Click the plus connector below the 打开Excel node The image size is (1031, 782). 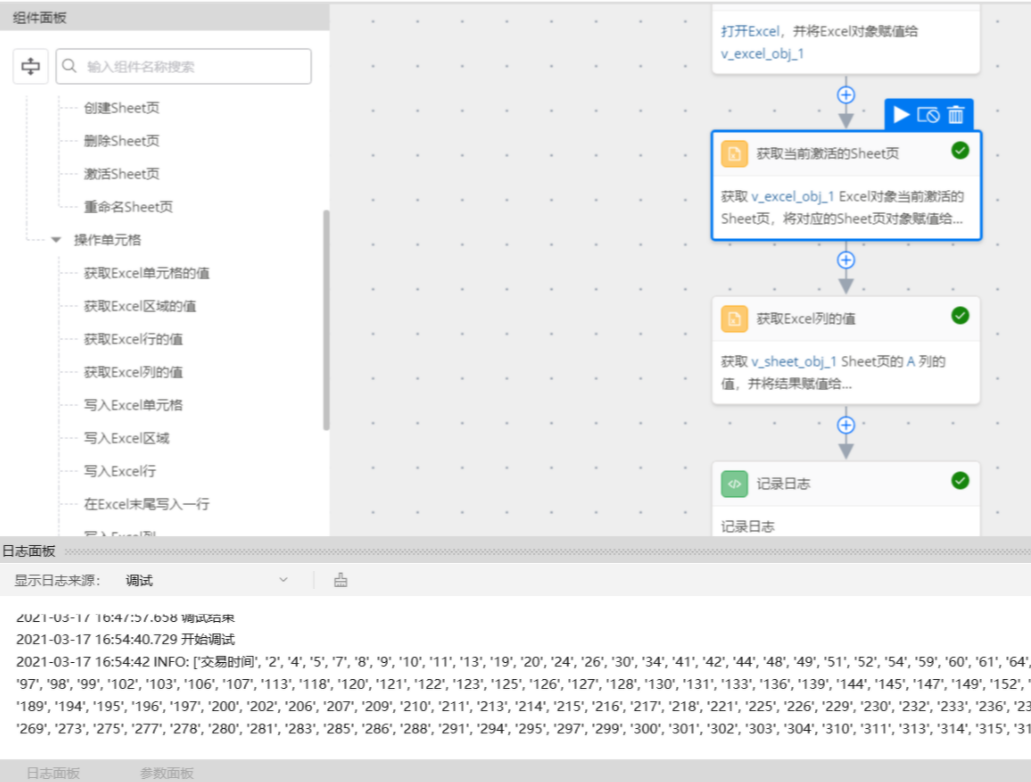(x=846, y=95)
